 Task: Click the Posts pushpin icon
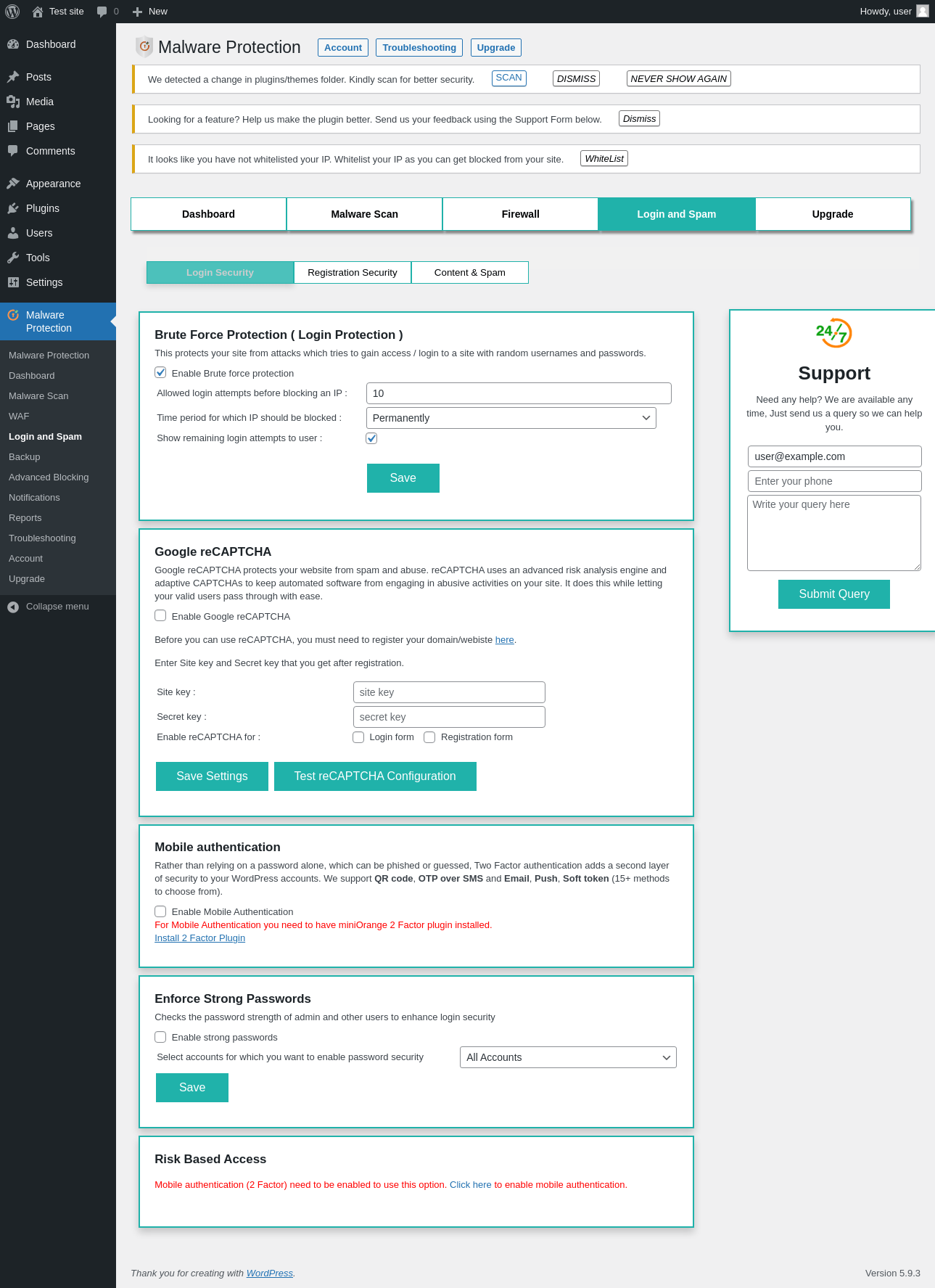point(13,77)
